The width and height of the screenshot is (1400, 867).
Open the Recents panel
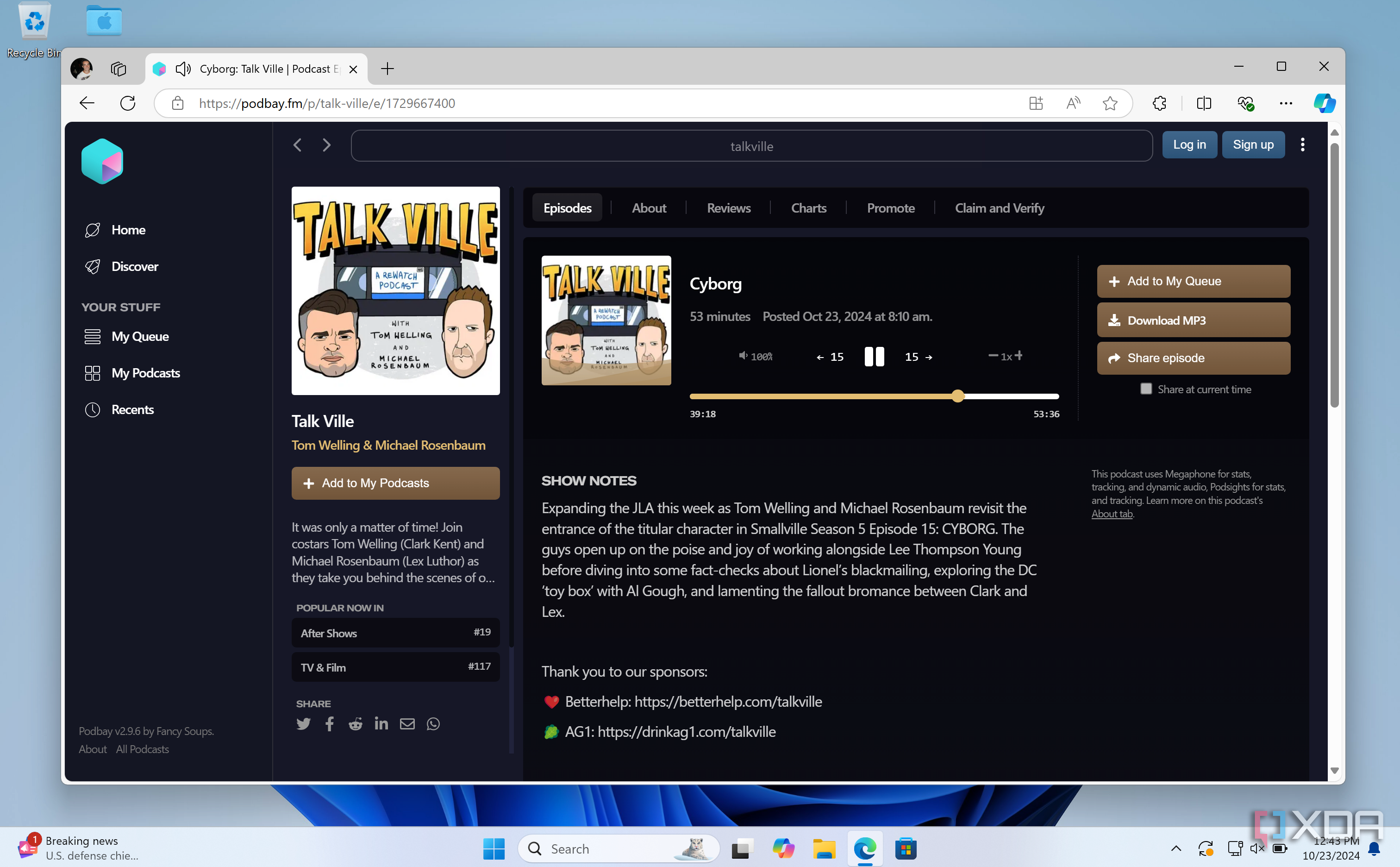pos(133,409)
